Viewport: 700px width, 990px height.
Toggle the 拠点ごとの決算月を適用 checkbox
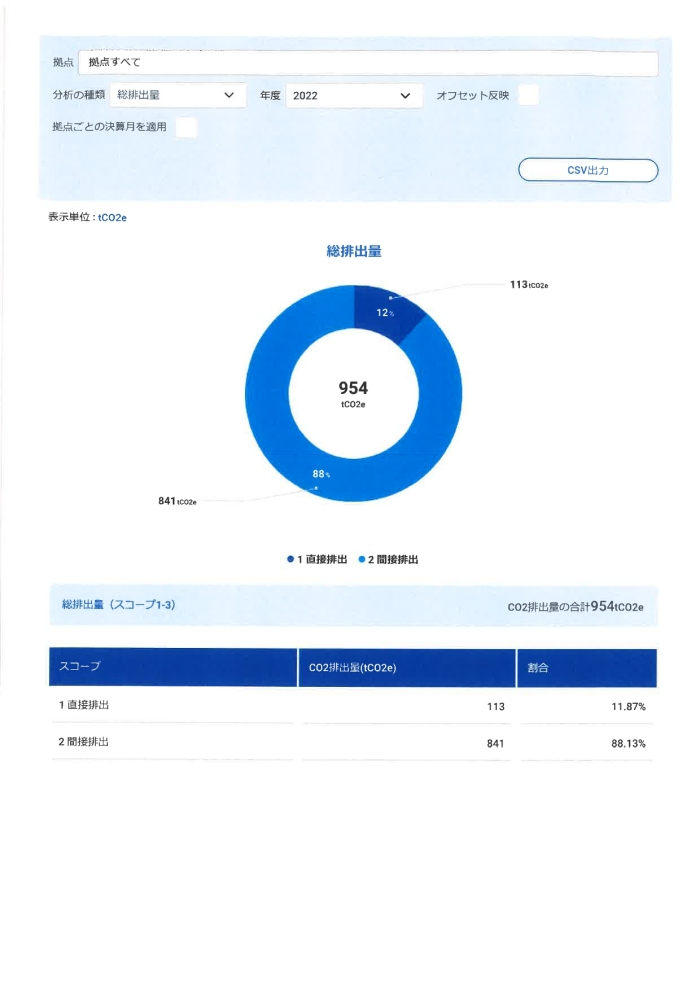point(186,128)
